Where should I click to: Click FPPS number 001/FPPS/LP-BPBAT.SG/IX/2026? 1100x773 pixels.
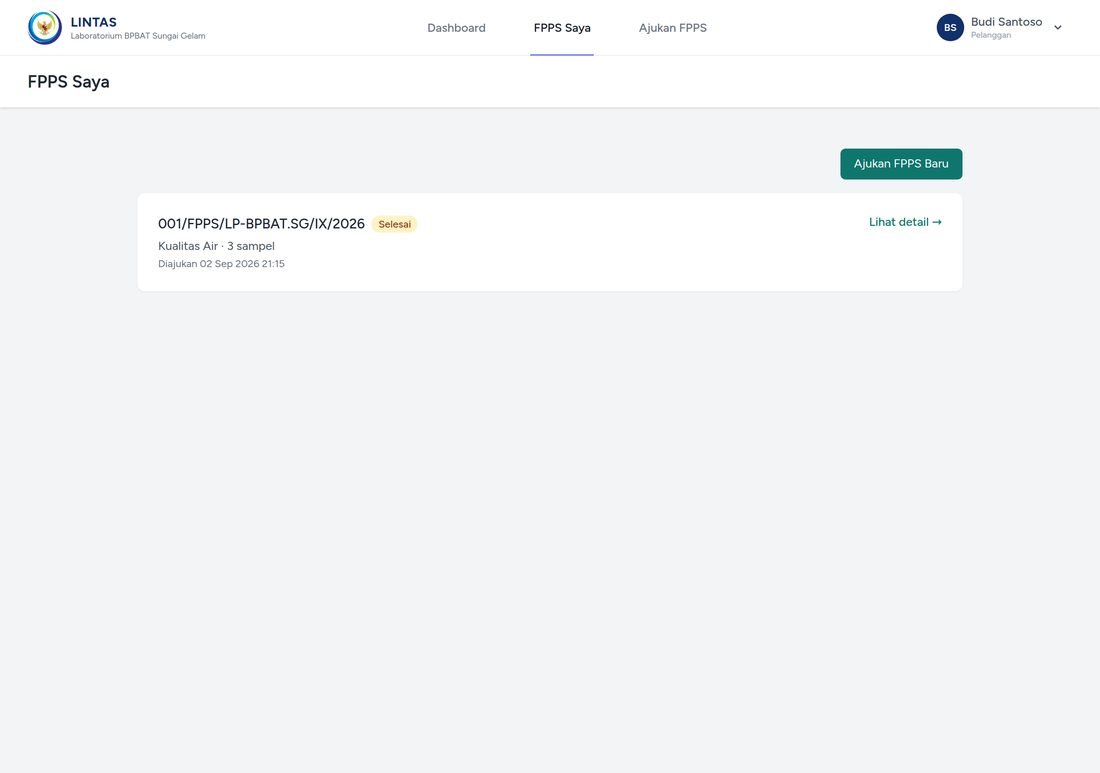(x=261, y=224)
